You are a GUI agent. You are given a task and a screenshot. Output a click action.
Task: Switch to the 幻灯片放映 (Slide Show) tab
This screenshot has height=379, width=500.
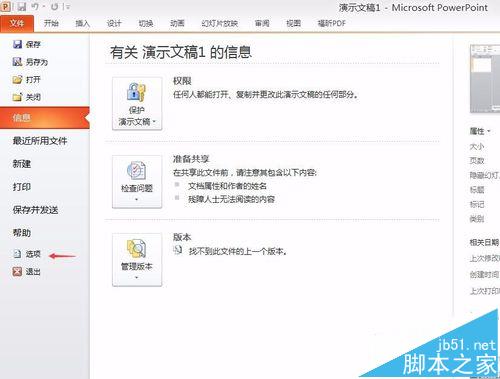pos(219,23)
